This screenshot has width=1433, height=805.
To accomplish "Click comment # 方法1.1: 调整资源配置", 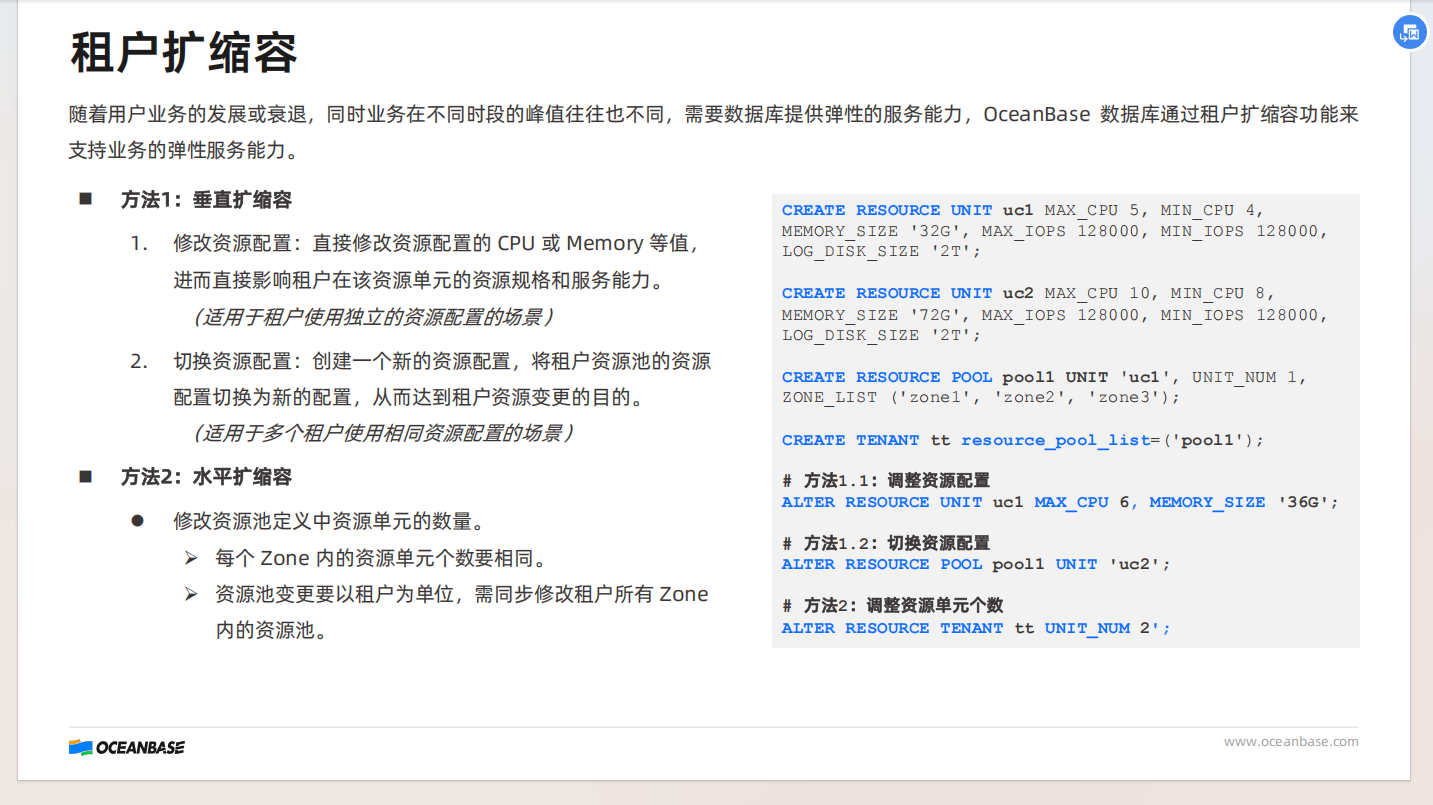I will pyautogui.click(x=886, y=481).
